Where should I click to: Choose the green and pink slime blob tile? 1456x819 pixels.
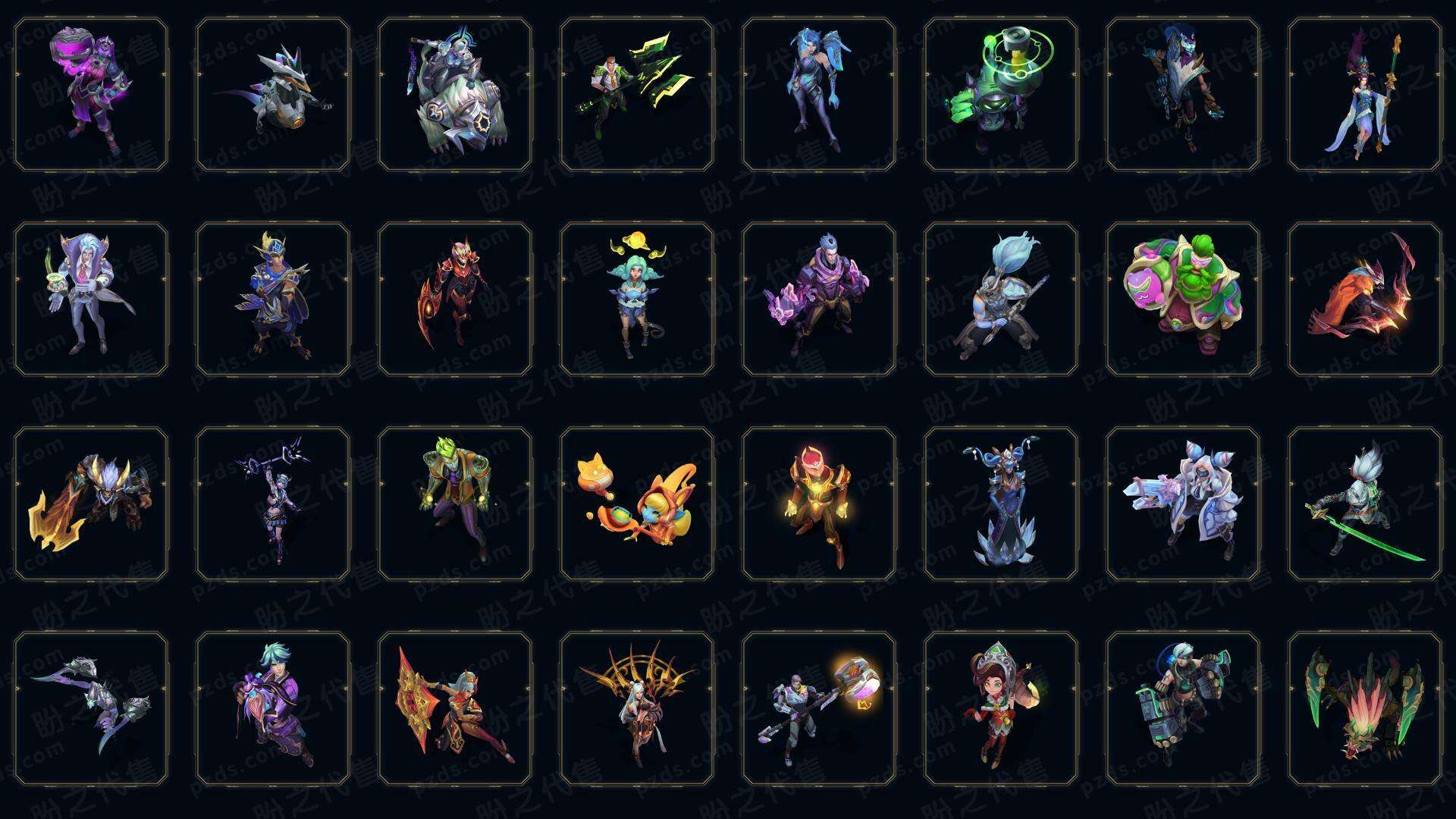1183,299
